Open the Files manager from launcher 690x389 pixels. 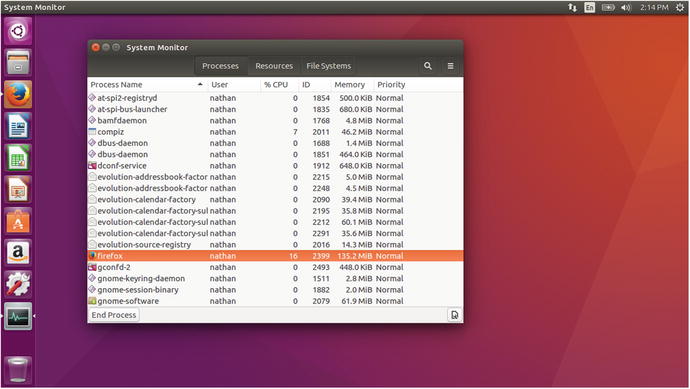18,62
